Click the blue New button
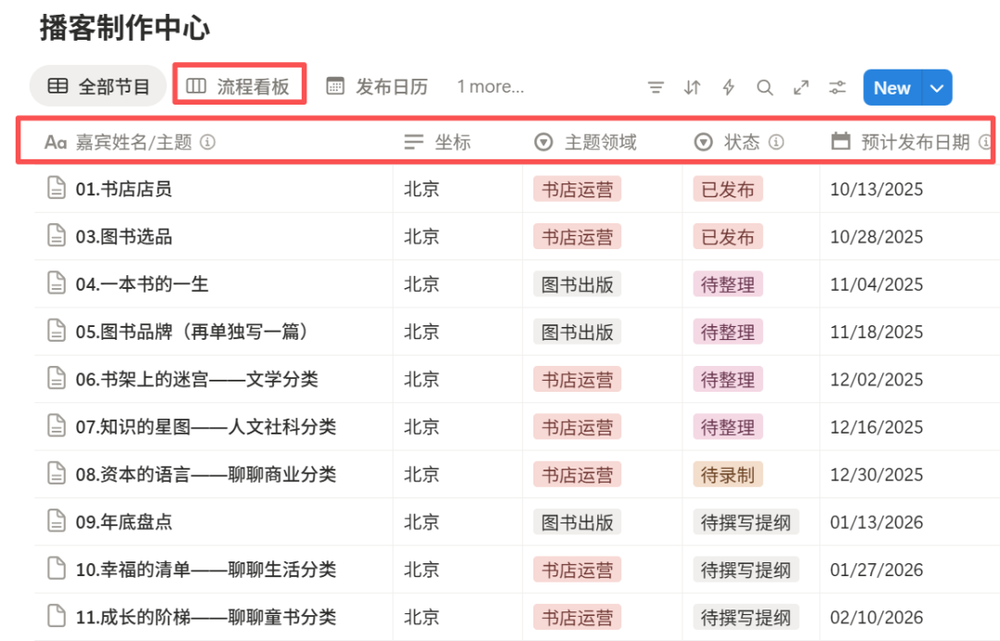The width and height of the screenshot is (1000, 641). tap(891, 88)
